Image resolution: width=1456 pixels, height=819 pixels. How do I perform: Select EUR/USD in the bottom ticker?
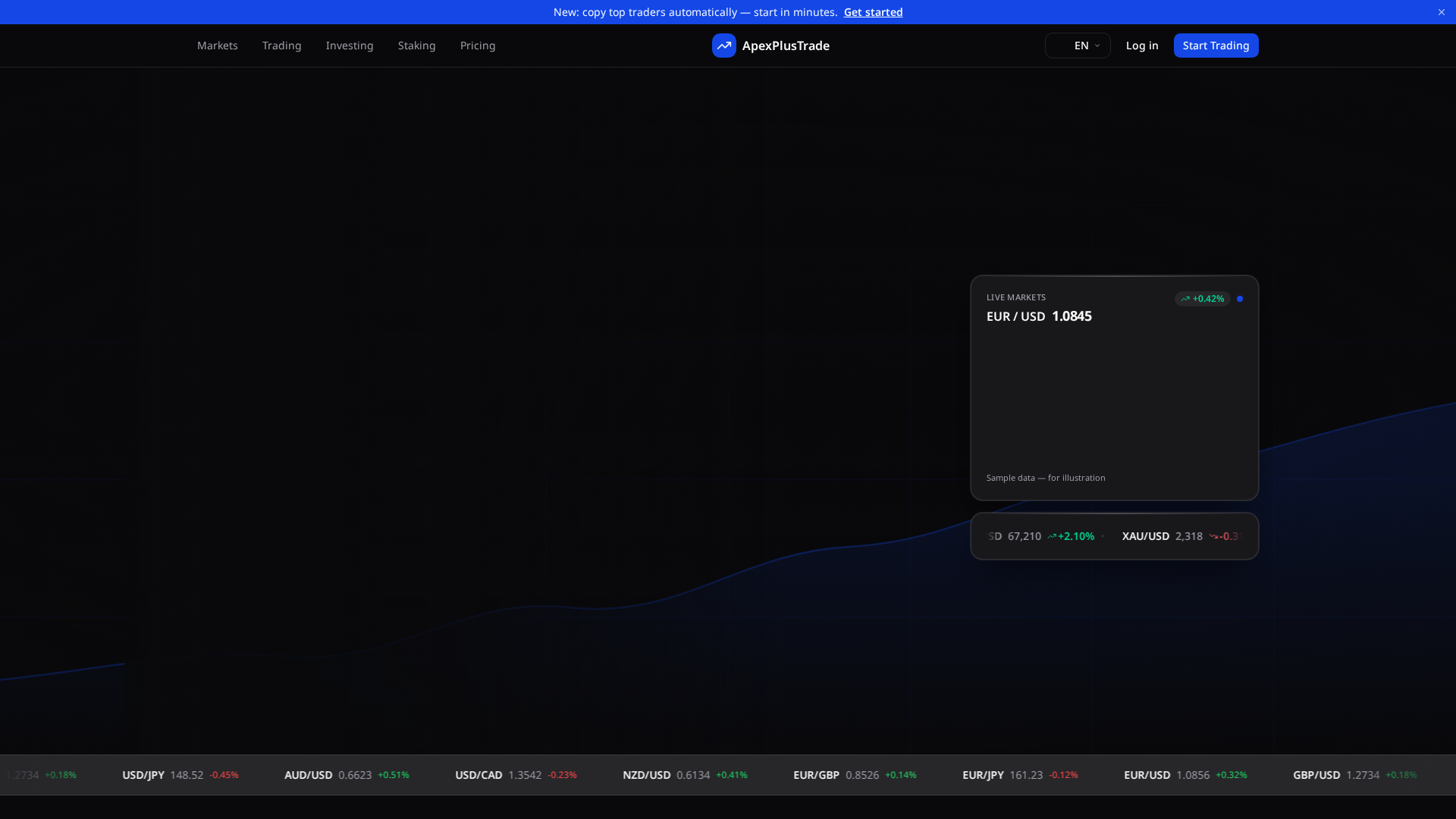[x=1147, y=775]
